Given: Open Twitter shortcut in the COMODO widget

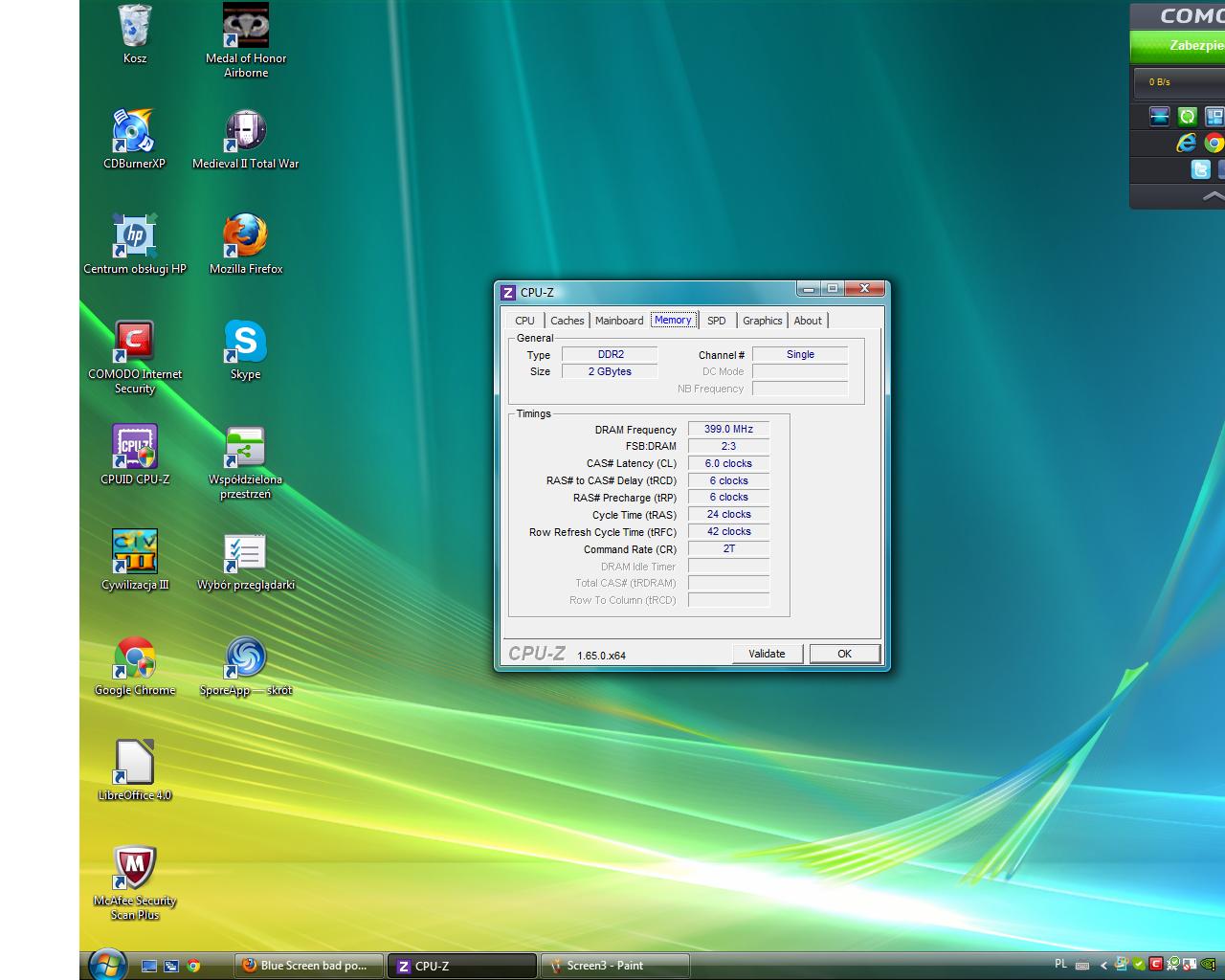Looking at the screenshot, I should point(1201,169).
